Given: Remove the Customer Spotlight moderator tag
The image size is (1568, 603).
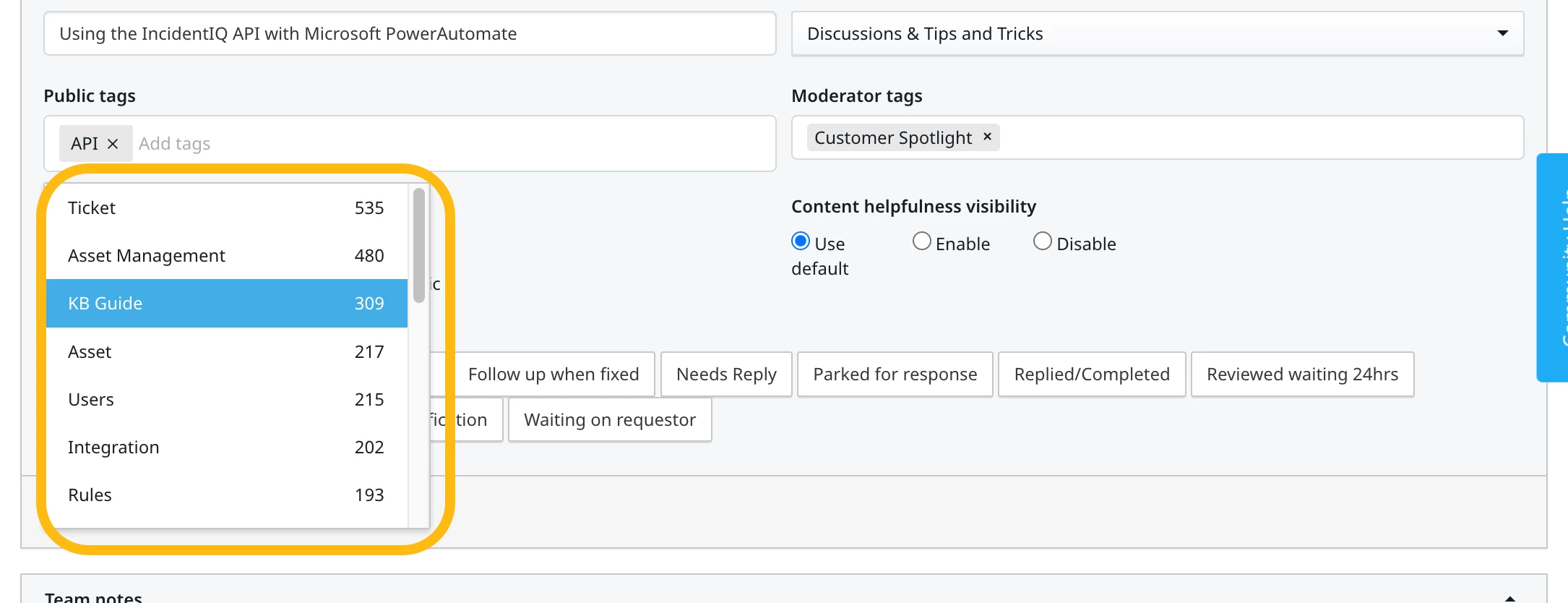Looking at the screenshot, I should point(987,137).
